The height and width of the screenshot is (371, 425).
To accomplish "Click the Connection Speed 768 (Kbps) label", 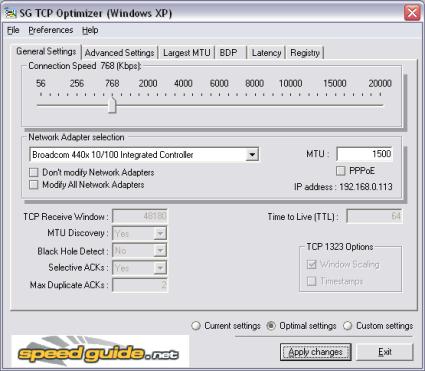I will 85,66.
